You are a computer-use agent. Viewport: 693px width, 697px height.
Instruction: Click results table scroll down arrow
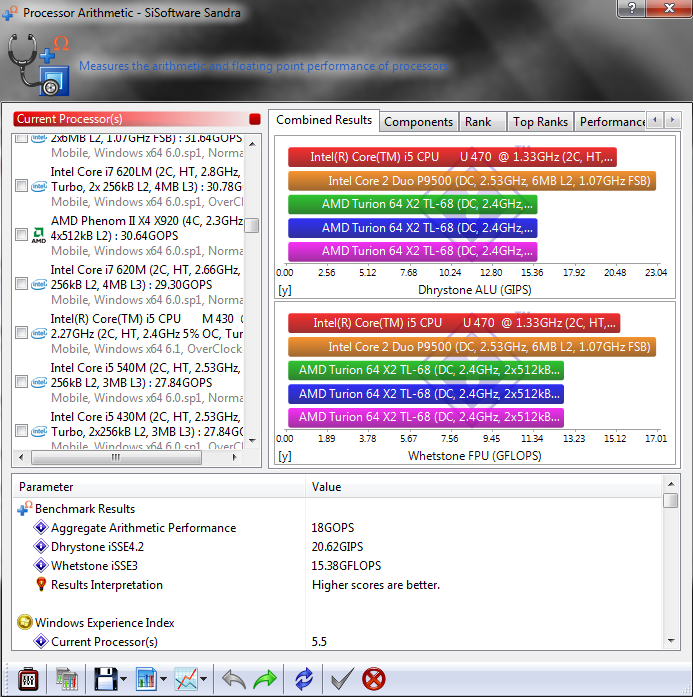(671, 641)
